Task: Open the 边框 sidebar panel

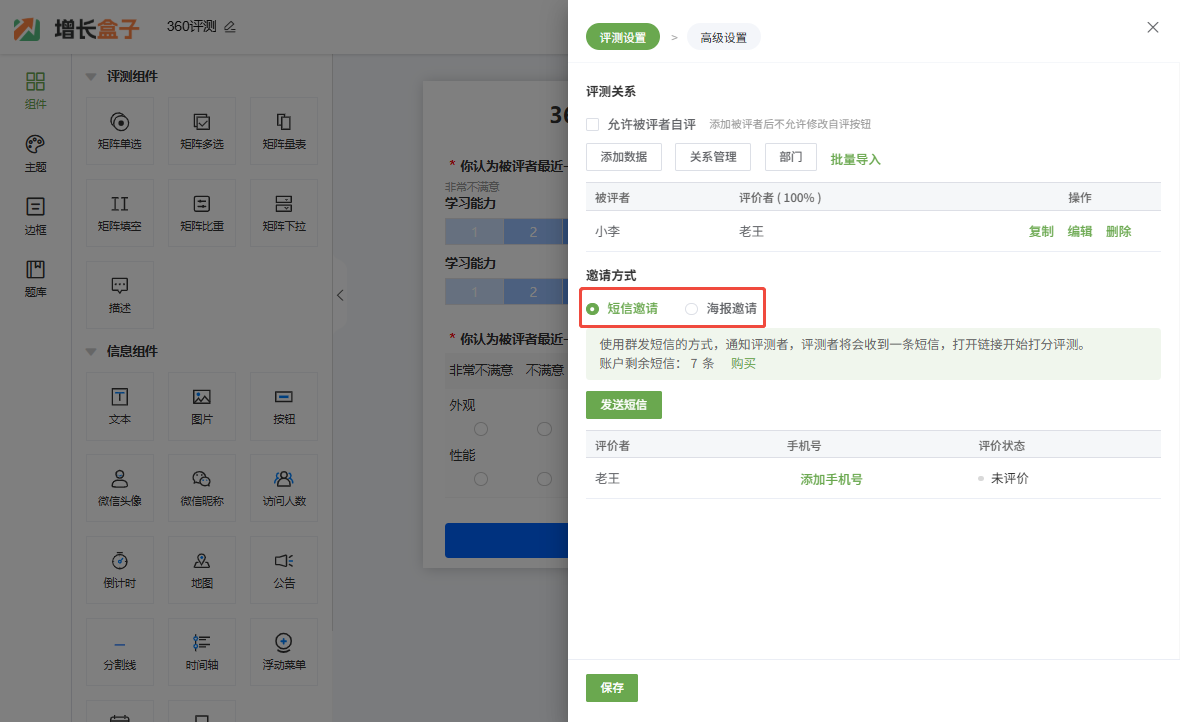Action: (35, 216)
